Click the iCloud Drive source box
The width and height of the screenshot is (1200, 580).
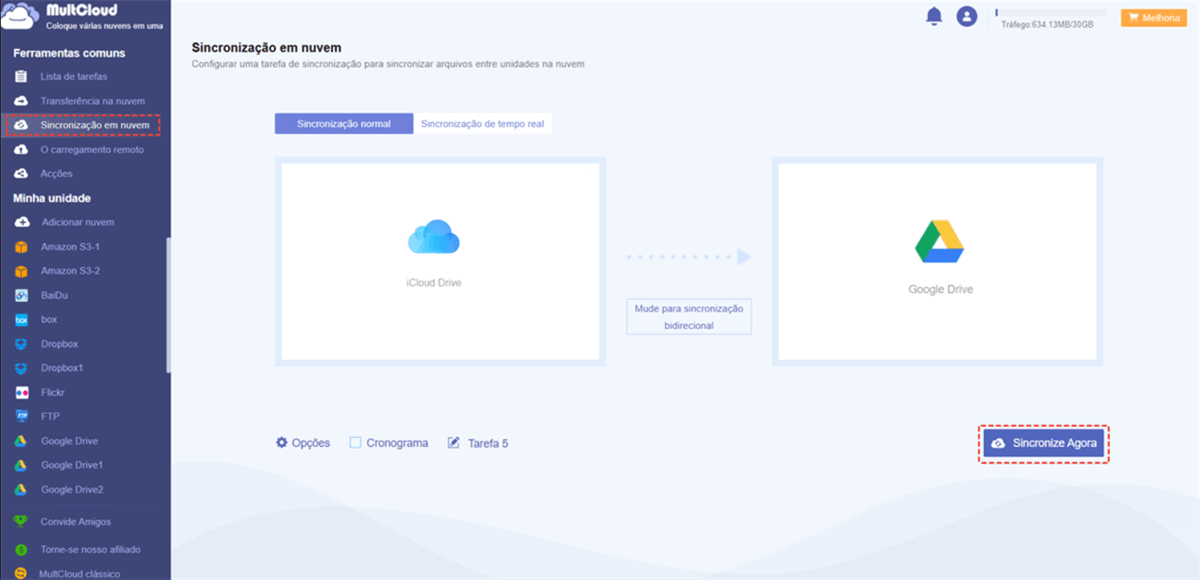(x=440, y=261)
